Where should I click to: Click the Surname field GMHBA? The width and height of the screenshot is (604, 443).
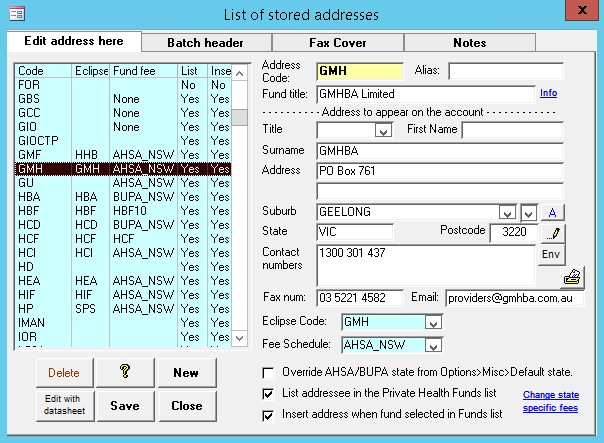tap(440, 151)
